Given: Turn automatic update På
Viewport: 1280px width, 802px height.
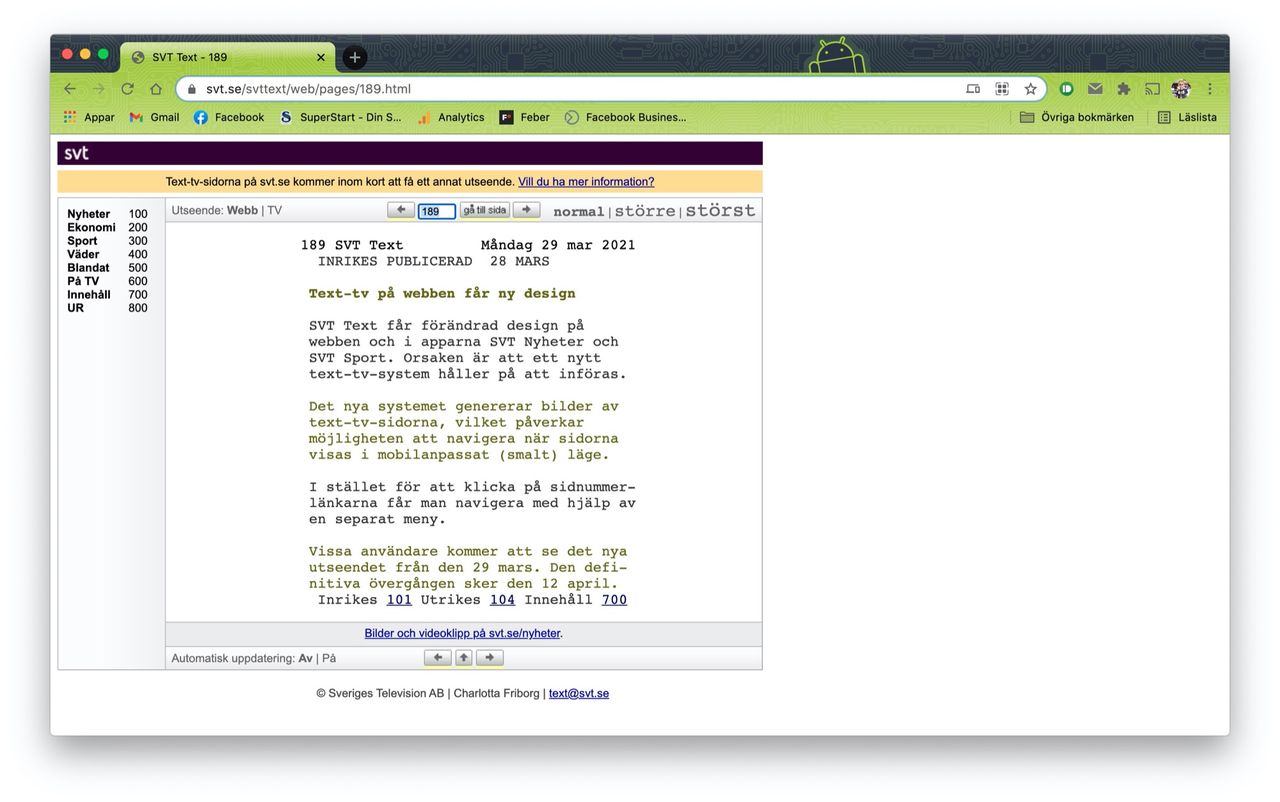Looking at the screenshot, I should (x=329, y=658).
